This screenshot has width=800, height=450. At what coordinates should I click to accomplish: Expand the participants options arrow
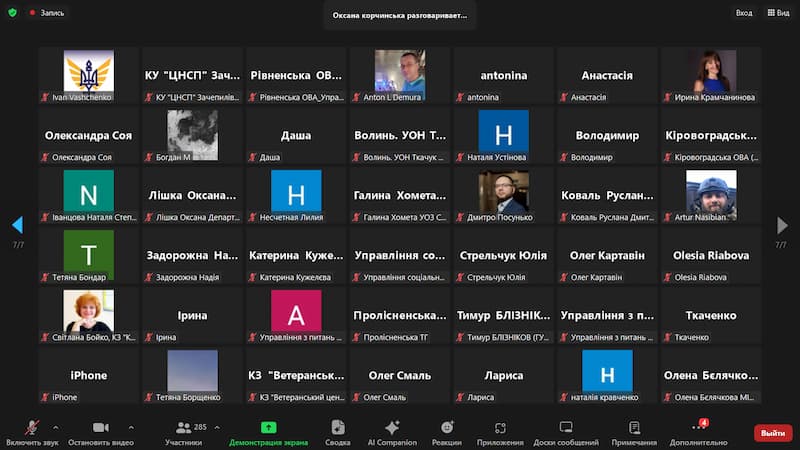[x=217, y=426]
